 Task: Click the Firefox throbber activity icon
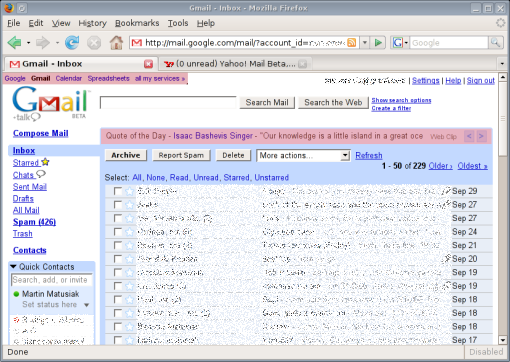pos(500,23)
